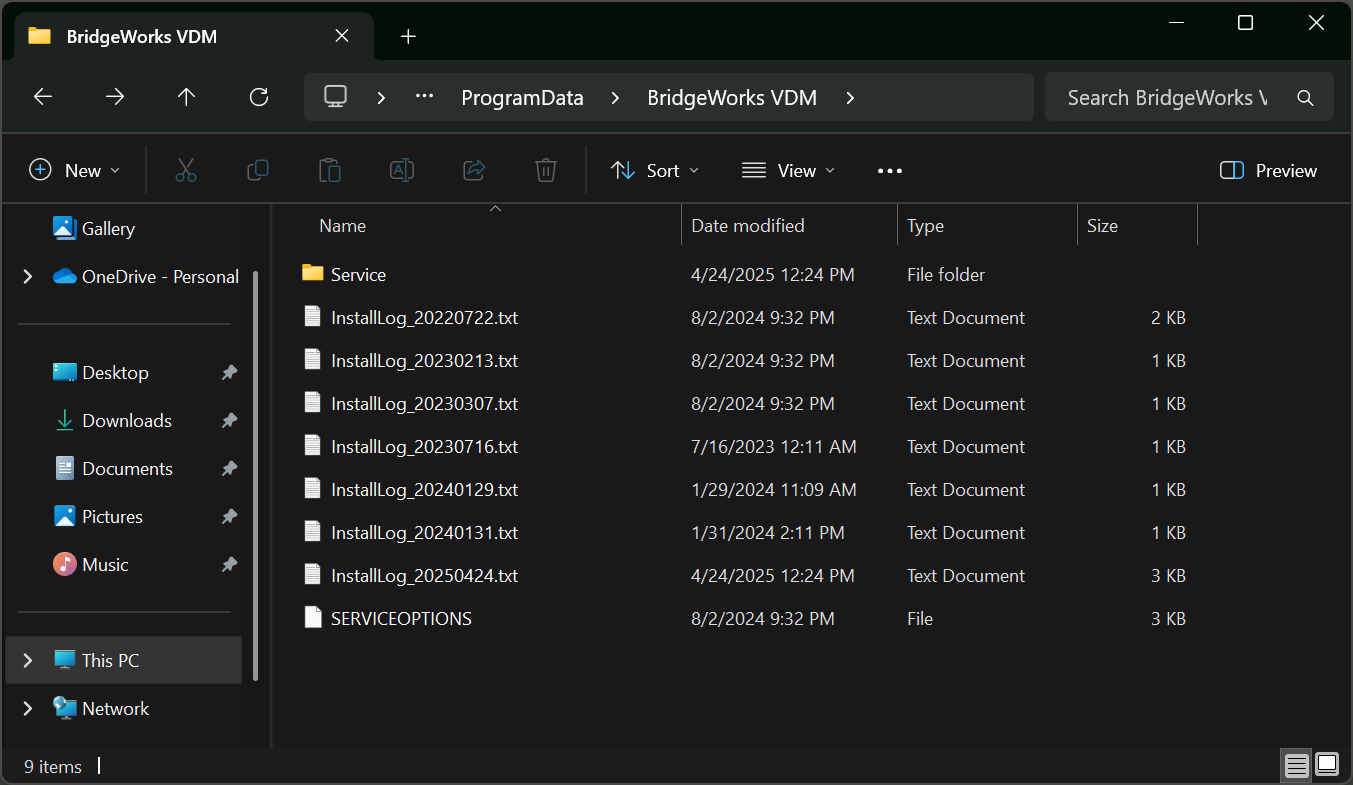Click BridgeWorks VDM in the breadcrumb
Image resolution: width=1353 pixels, height=785 pixels.
(x=732, y=98)
